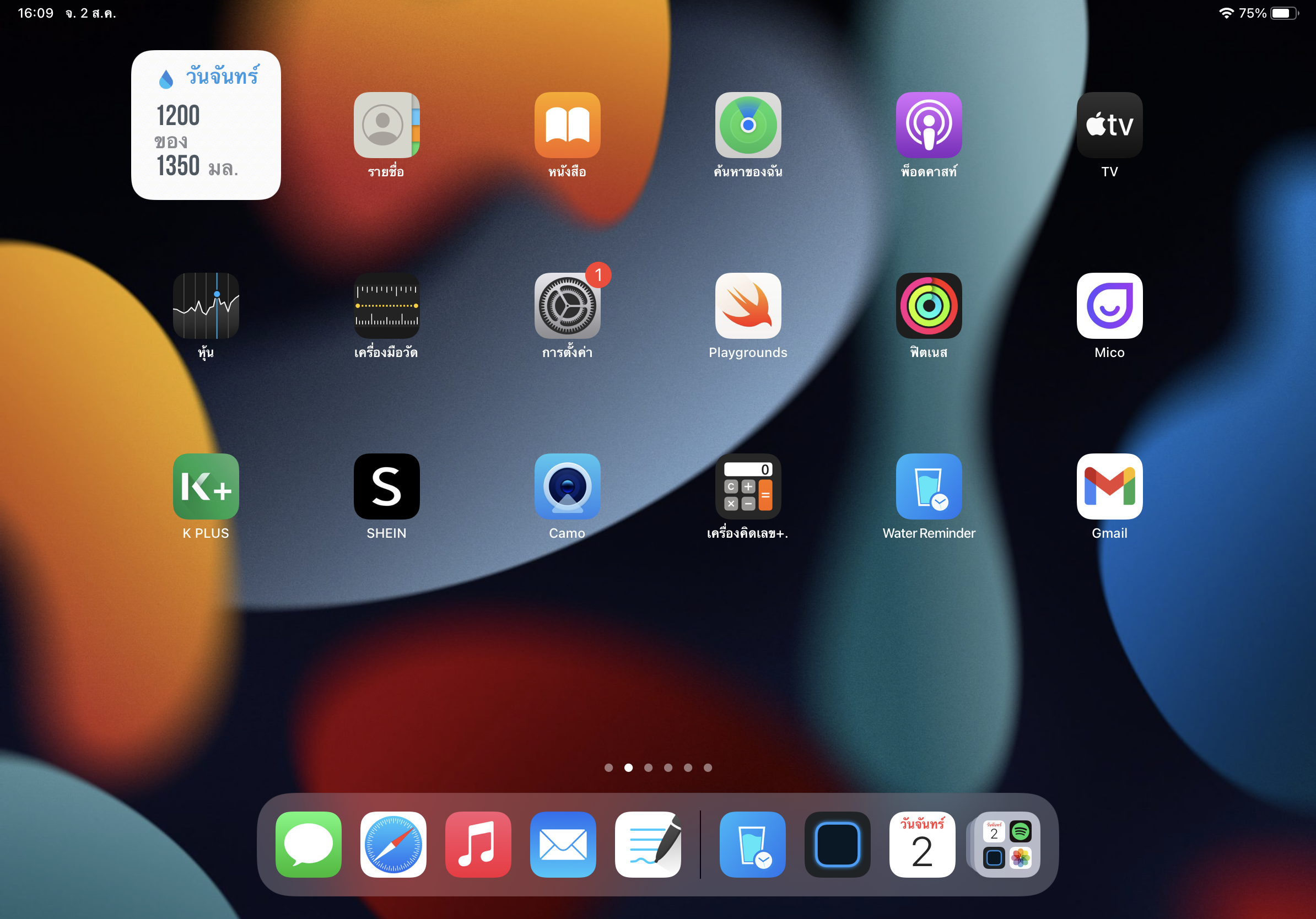Open Messages in the dock
The height and width of the screenshot is (919, 1316).
[x=309, y=844]
